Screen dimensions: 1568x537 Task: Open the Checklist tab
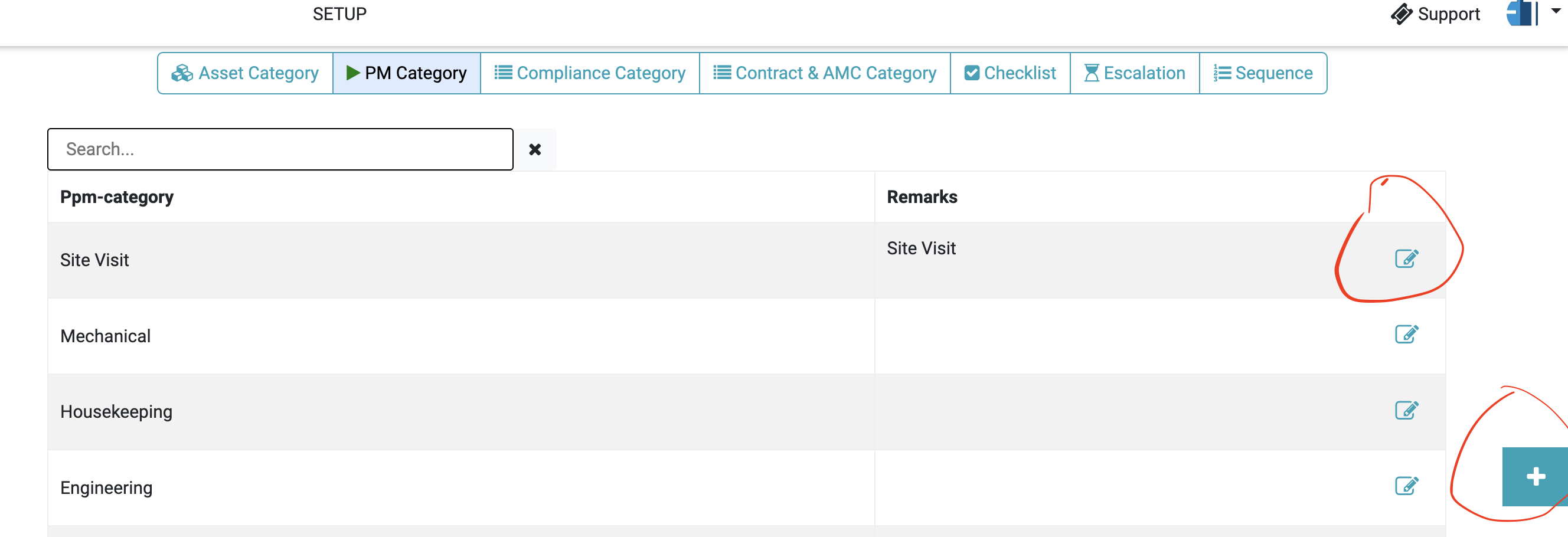click(1010, 73)
